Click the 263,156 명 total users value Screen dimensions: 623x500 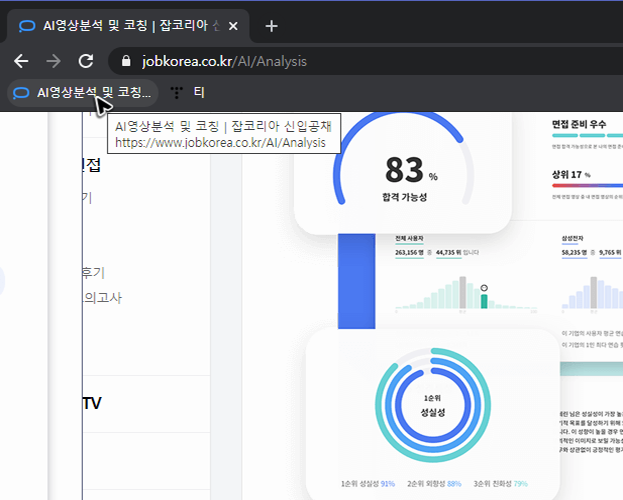click(409, 252)
